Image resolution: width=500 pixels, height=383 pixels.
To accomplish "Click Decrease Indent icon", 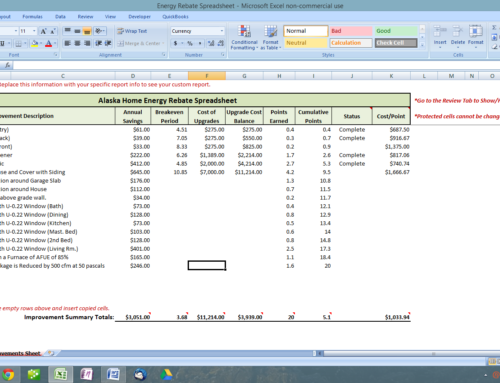I will (98, 43).
